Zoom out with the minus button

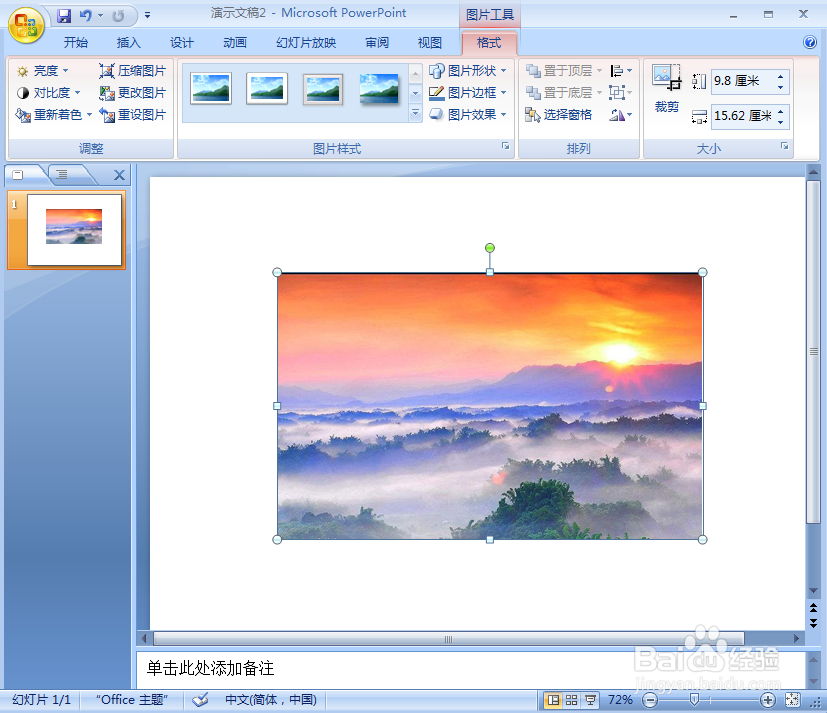(x=650, y=700)
